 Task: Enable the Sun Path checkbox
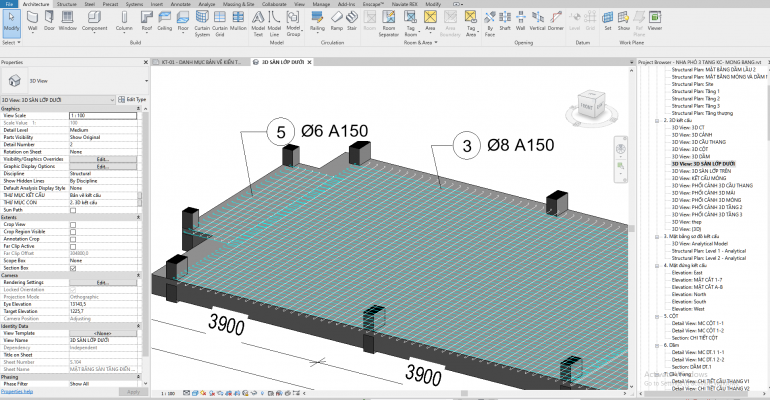pyautogui.click(x=73, y=210)
